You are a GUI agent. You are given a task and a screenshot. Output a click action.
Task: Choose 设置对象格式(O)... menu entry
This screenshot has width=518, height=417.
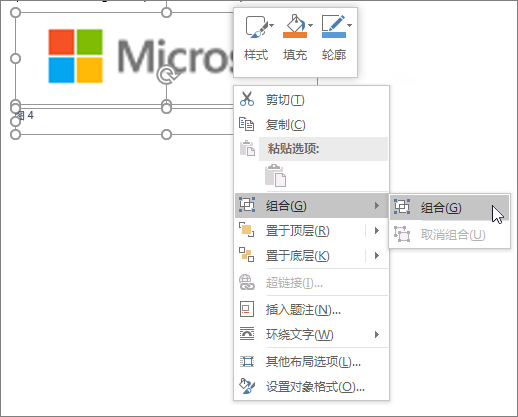tap(312, 387)
